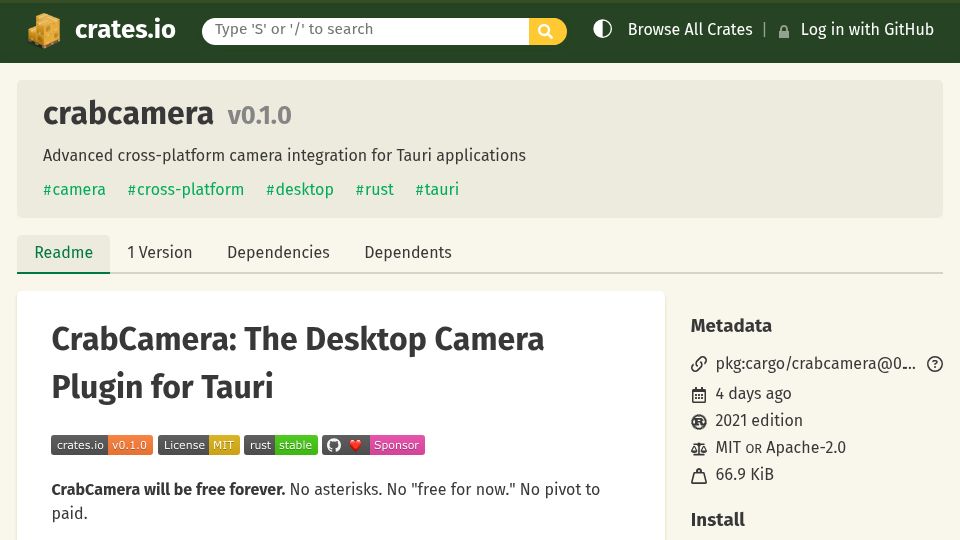This screenshot has width=960, height=540.
Task: Open the #desktop keyword tag
Action: coord(299,189)
